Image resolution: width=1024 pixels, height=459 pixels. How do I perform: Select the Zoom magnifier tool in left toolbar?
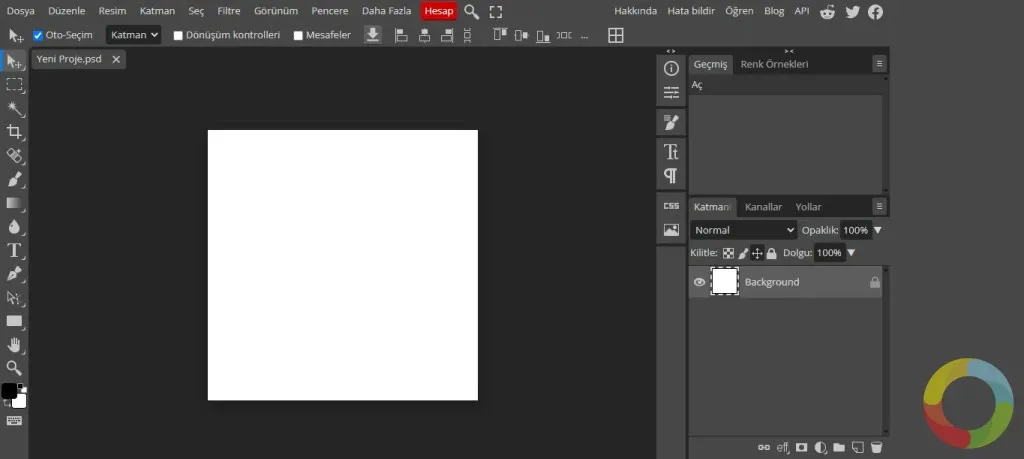(x=14, y=368)
